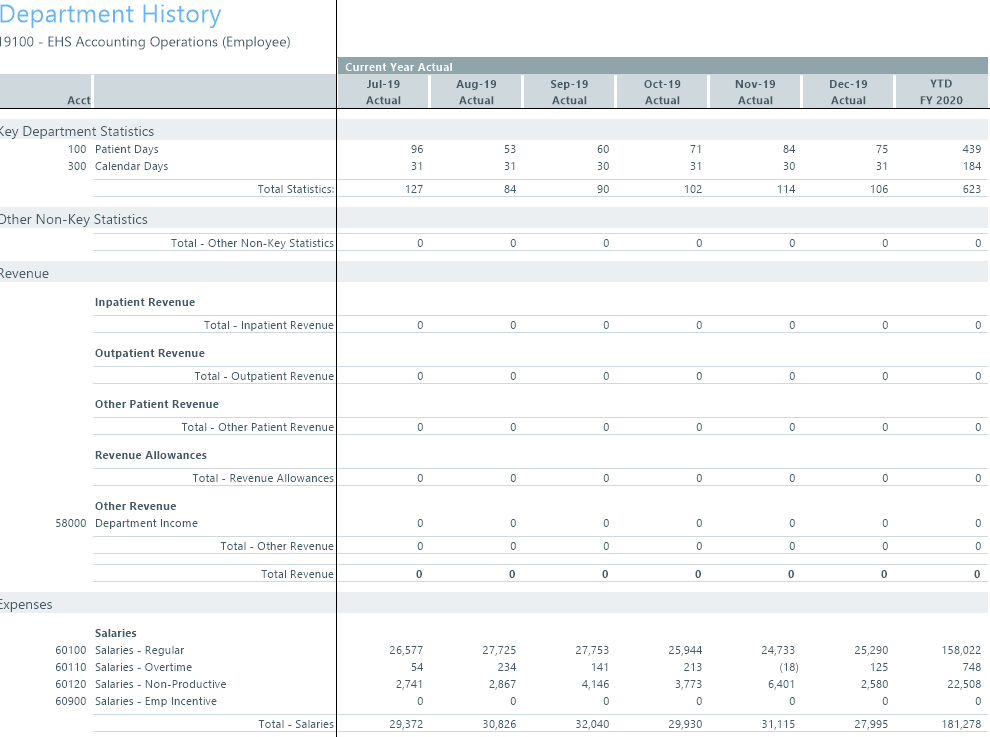Select the Expenses section header

point(27,604)
